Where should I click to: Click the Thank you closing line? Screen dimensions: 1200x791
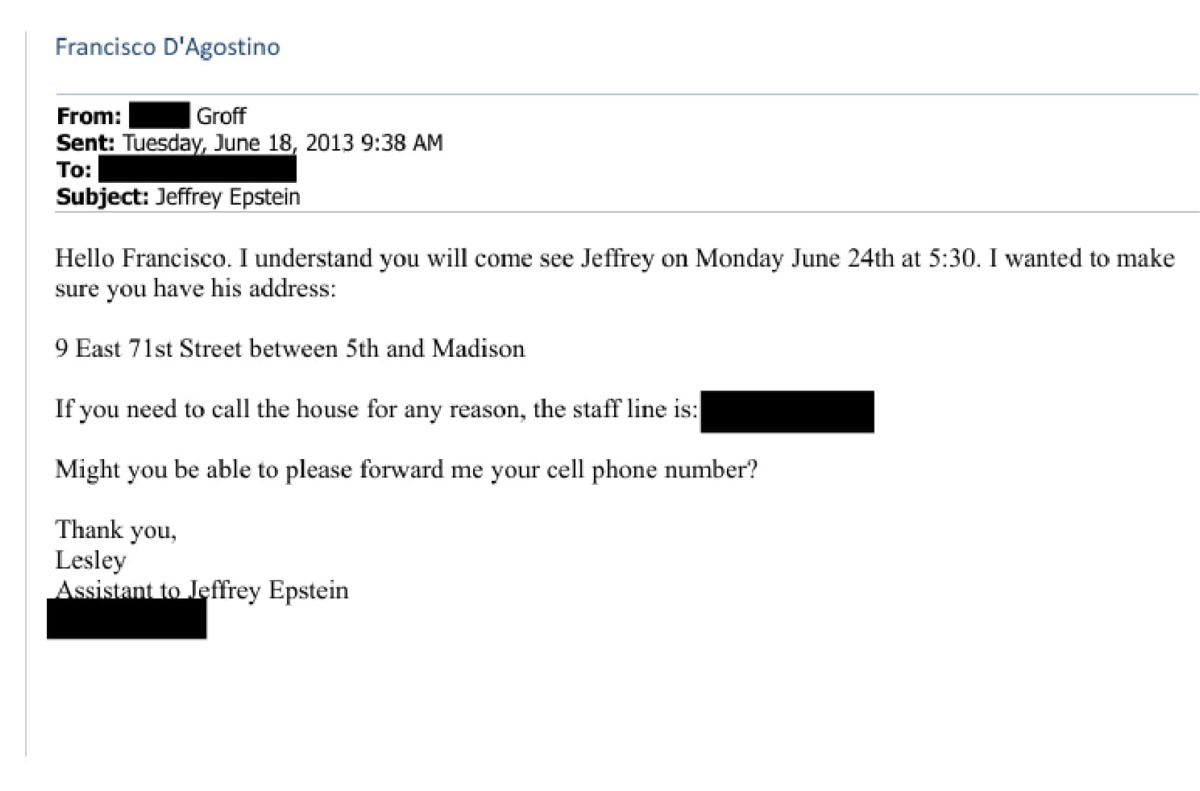click(115, 530)
